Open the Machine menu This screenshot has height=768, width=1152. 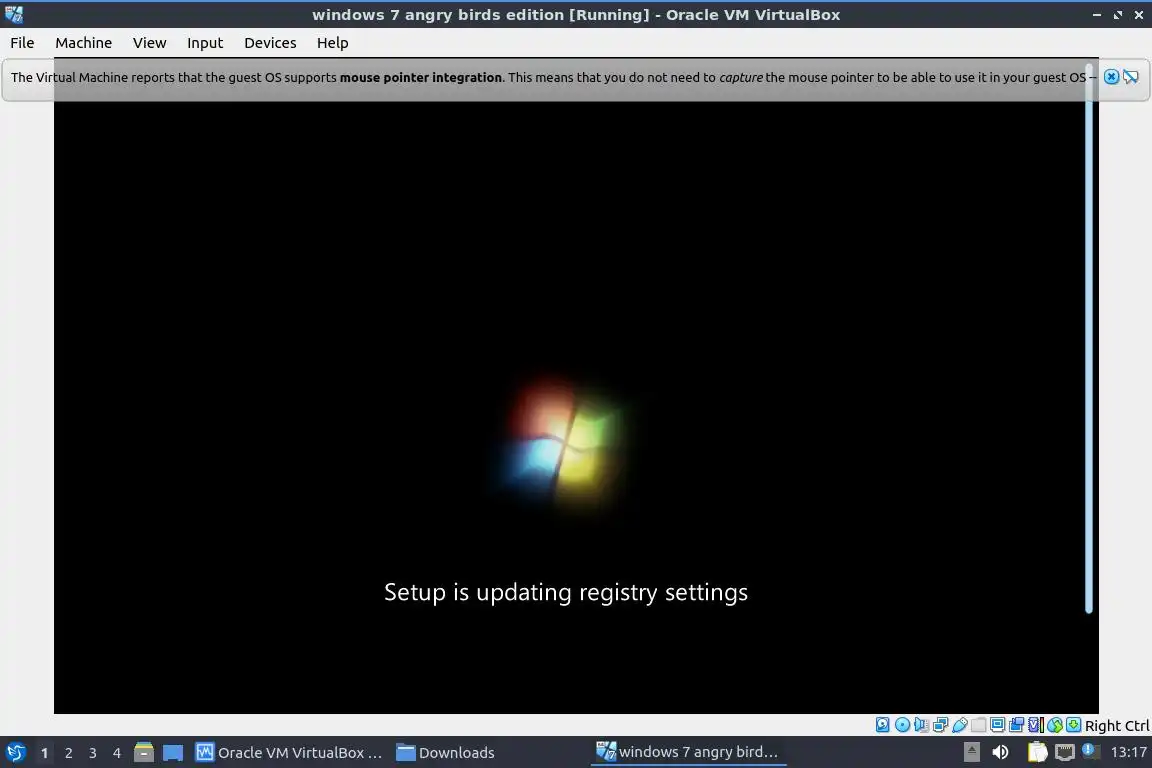(83, 43)
